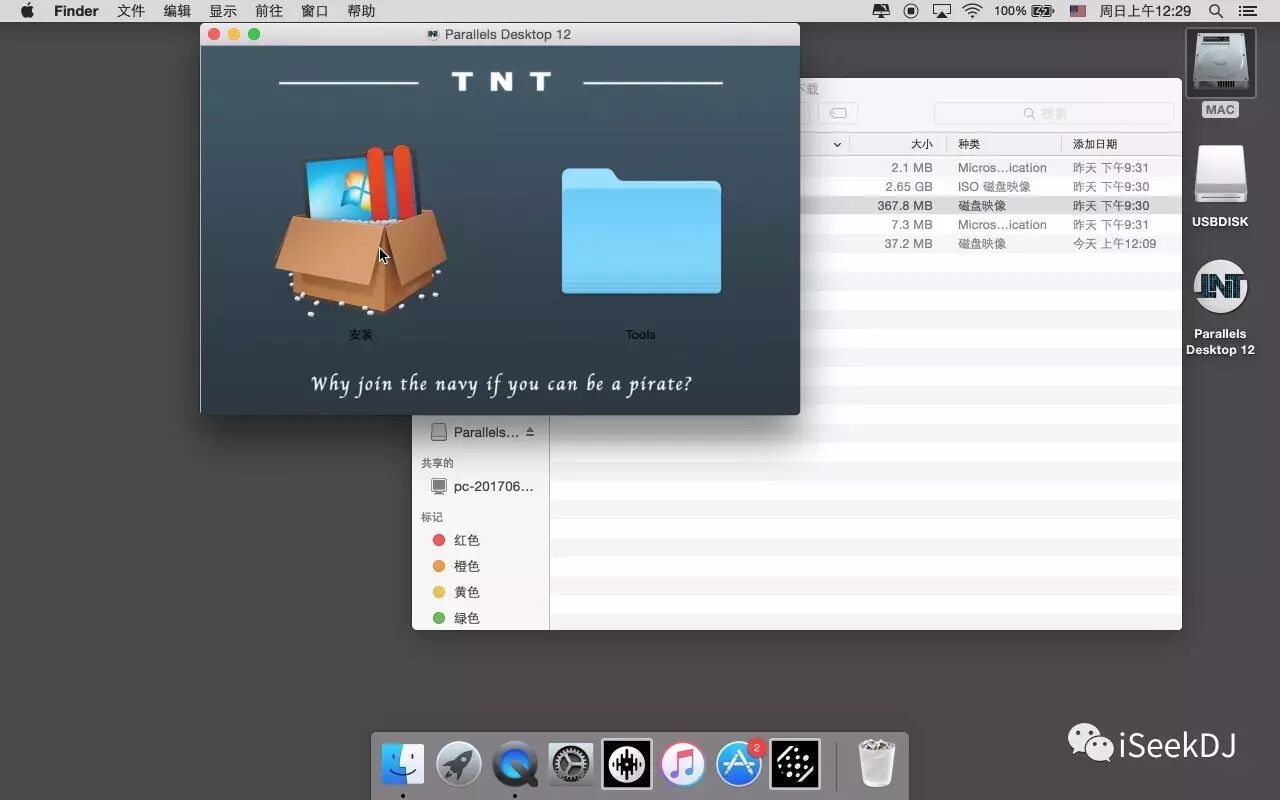Open the 编辑 menu
Viewport: 1280px width, 800px height.
(x=177, y=11)
